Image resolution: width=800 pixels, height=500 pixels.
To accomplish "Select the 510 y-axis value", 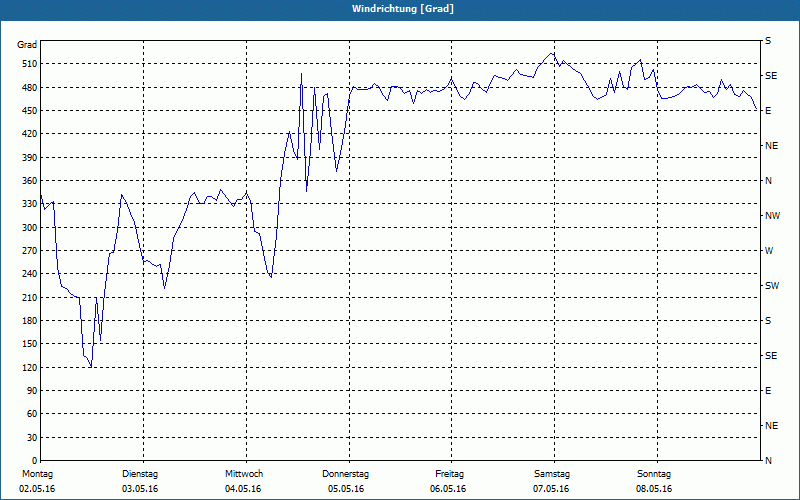I will [30, 64].
